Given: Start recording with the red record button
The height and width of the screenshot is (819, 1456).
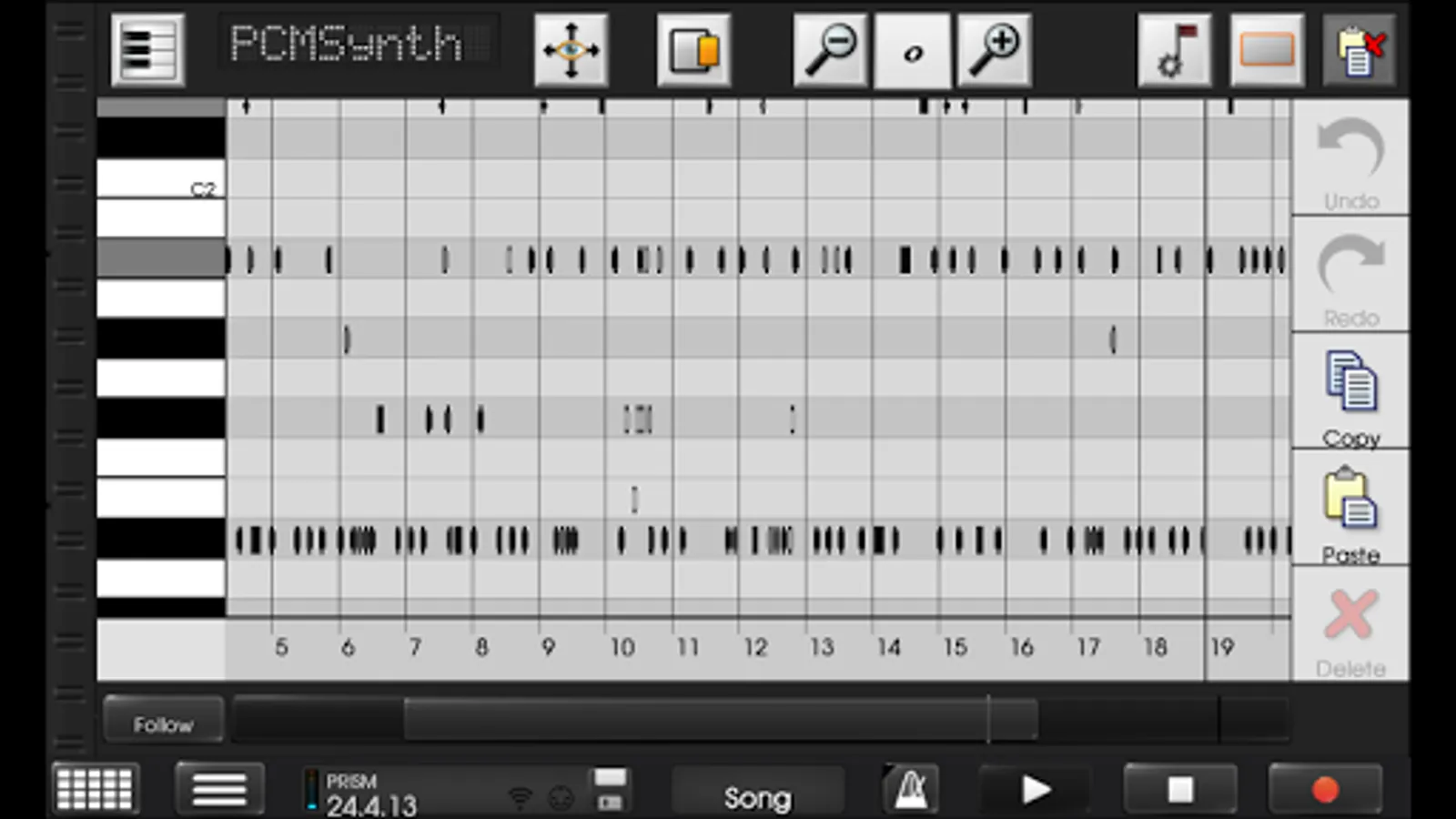Looking at the screenshot, I should point(1325,789).
